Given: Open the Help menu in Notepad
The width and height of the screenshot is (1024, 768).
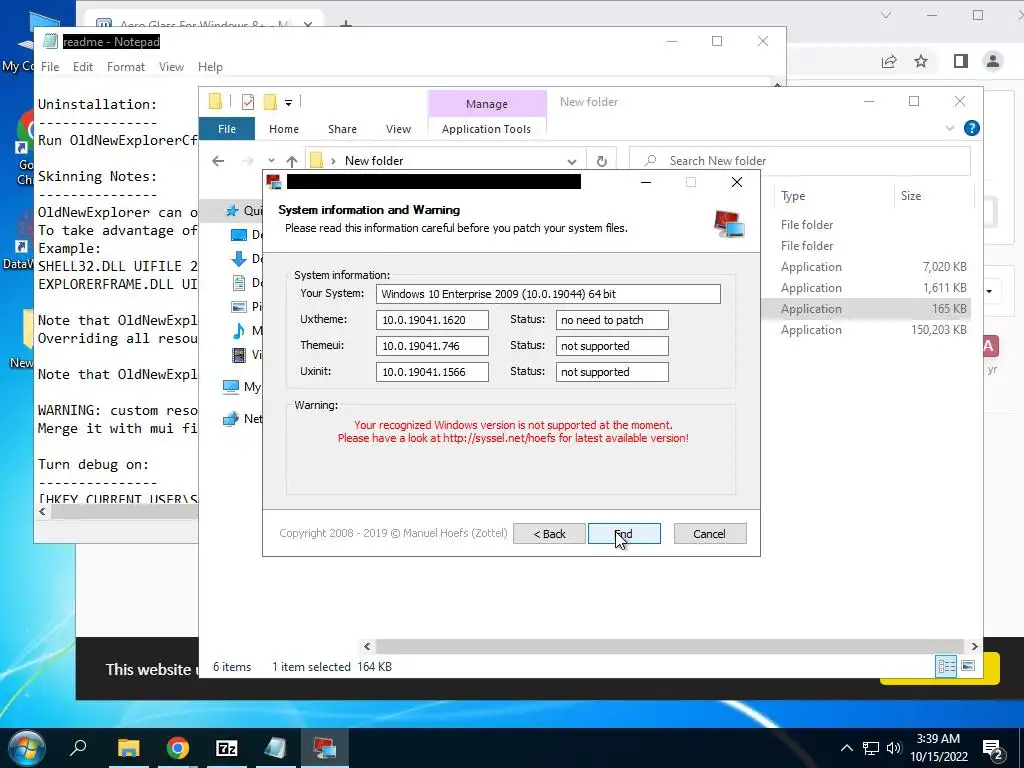Looking at the screenshot, I should 210,67.
